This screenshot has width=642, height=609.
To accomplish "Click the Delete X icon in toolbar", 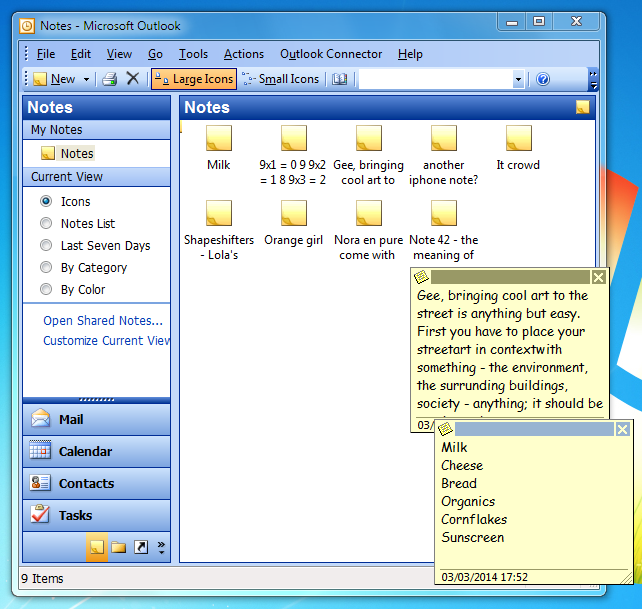I will click(x=133, y=78).
